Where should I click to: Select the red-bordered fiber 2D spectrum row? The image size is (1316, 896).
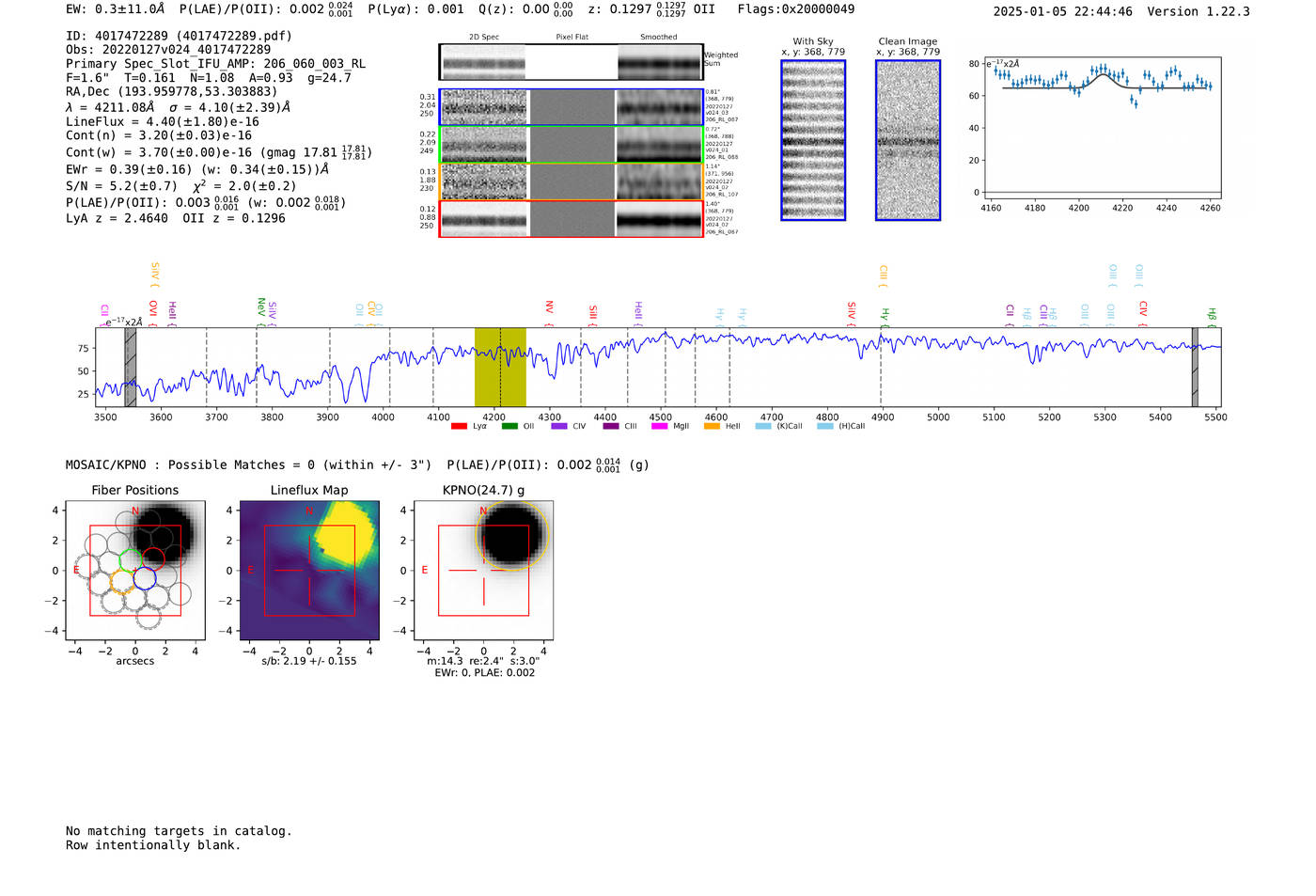click(x=571, y=219)
